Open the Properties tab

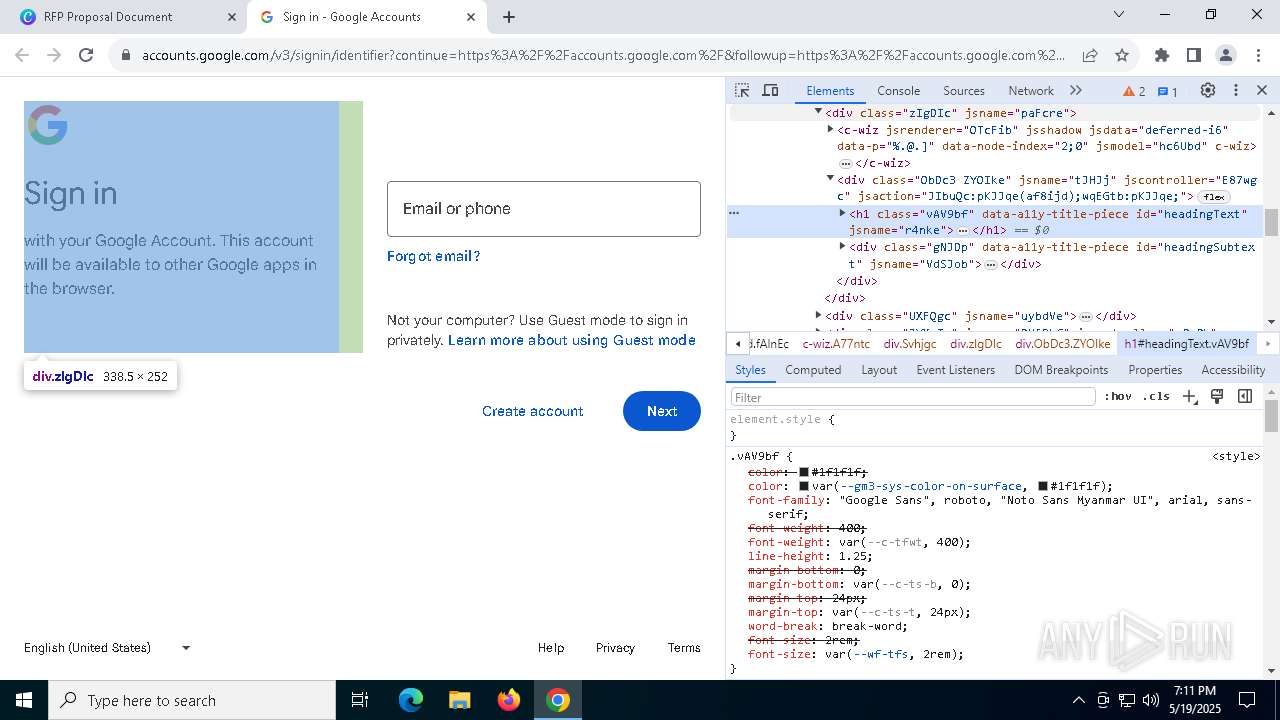pyautogui.click(x=1155, y=369)
